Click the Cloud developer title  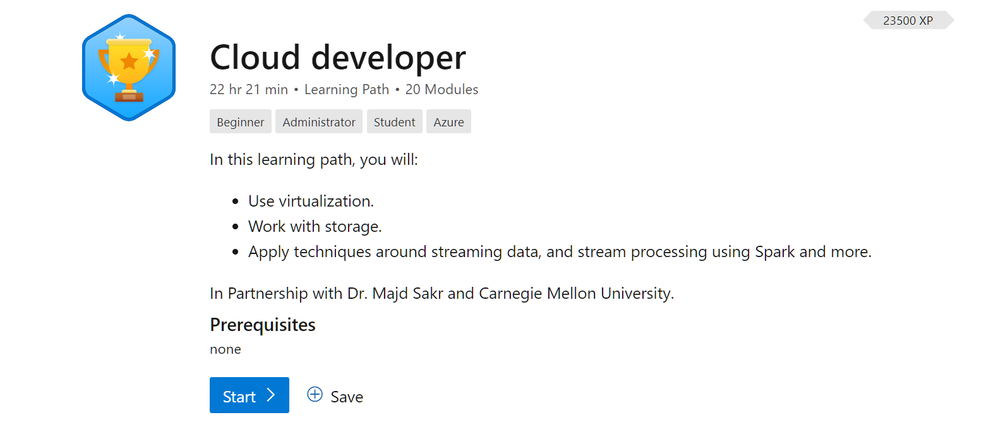pos(338,57)
